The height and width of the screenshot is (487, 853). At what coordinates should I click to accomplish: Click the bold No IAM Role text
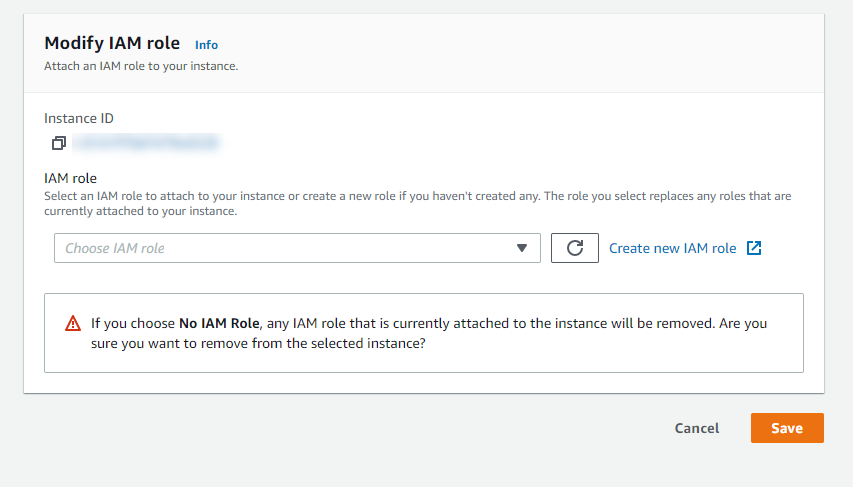[219, 324]
